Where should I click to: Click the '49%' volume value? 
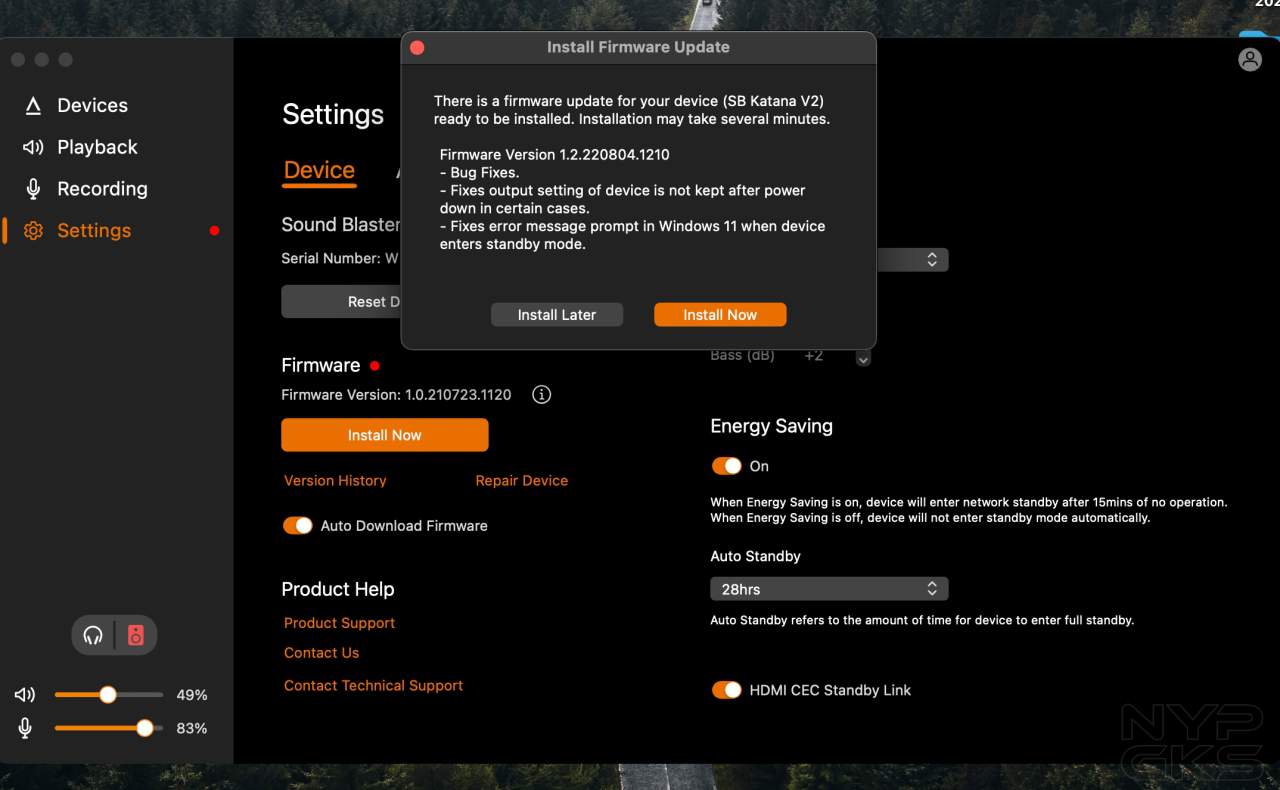point(192,695)
